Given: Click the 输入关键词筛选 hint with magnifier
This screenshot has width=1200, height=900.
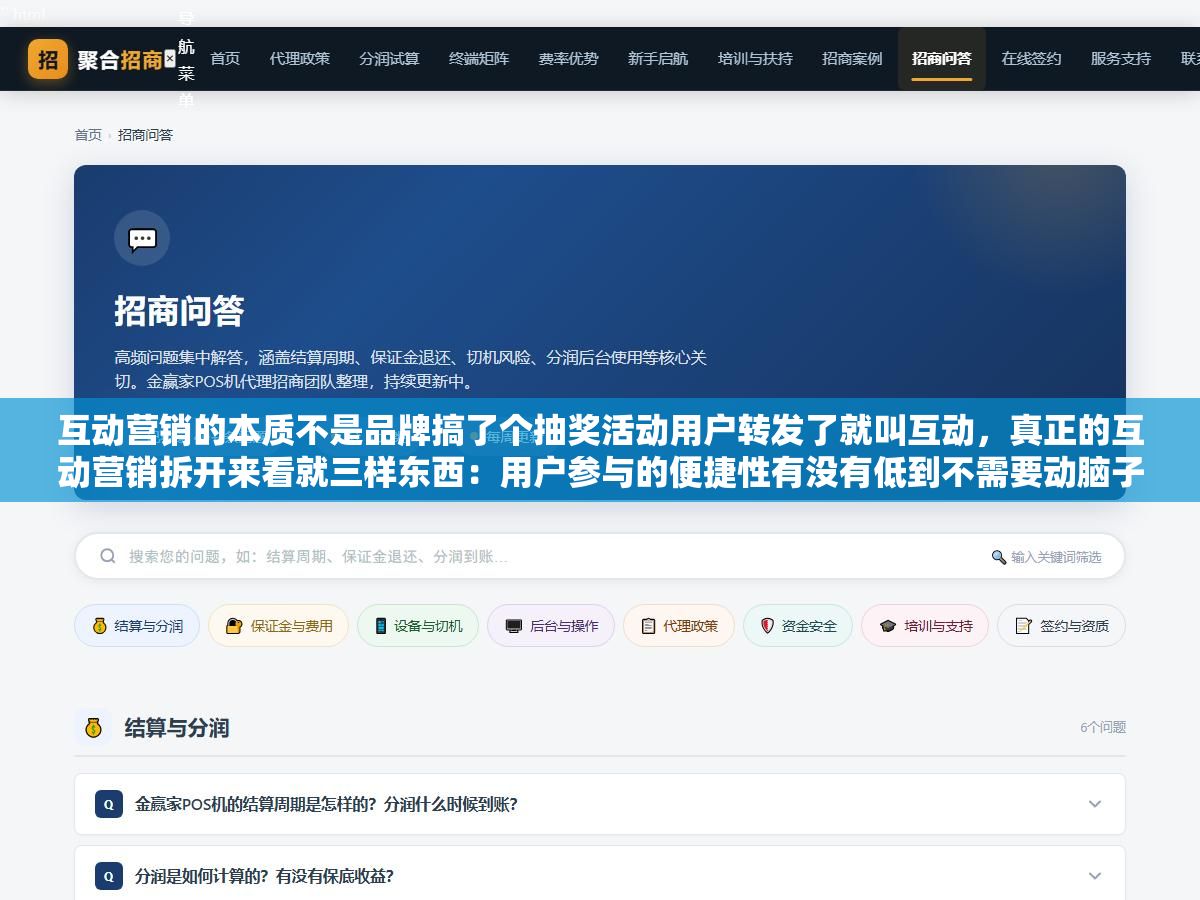Looking at the screenshot, I should (x=1046, y=557).
